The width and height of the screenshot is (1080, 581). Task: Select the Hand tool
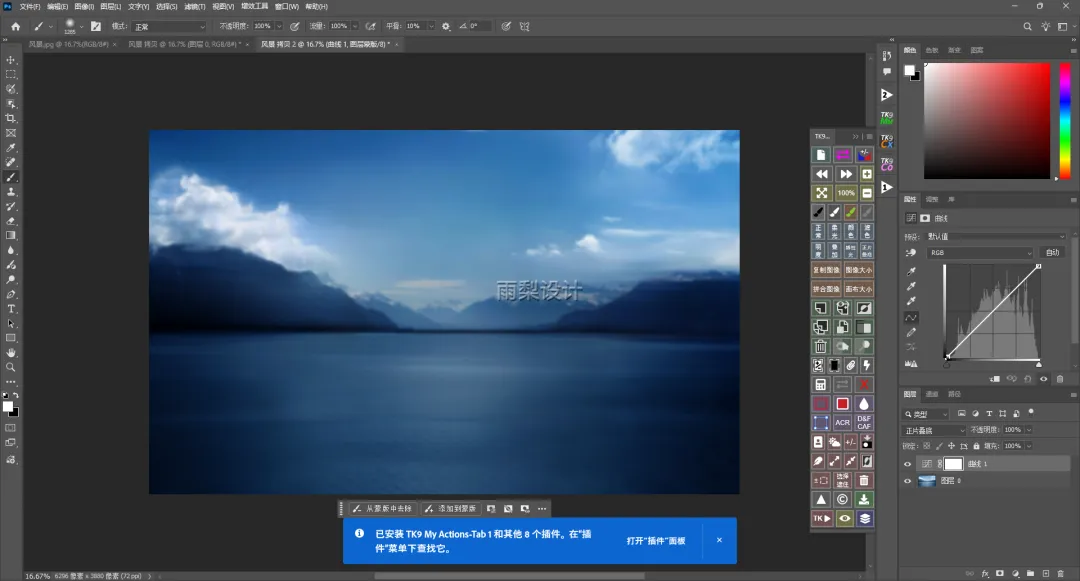pyautogui.click(x=11, y=352)
